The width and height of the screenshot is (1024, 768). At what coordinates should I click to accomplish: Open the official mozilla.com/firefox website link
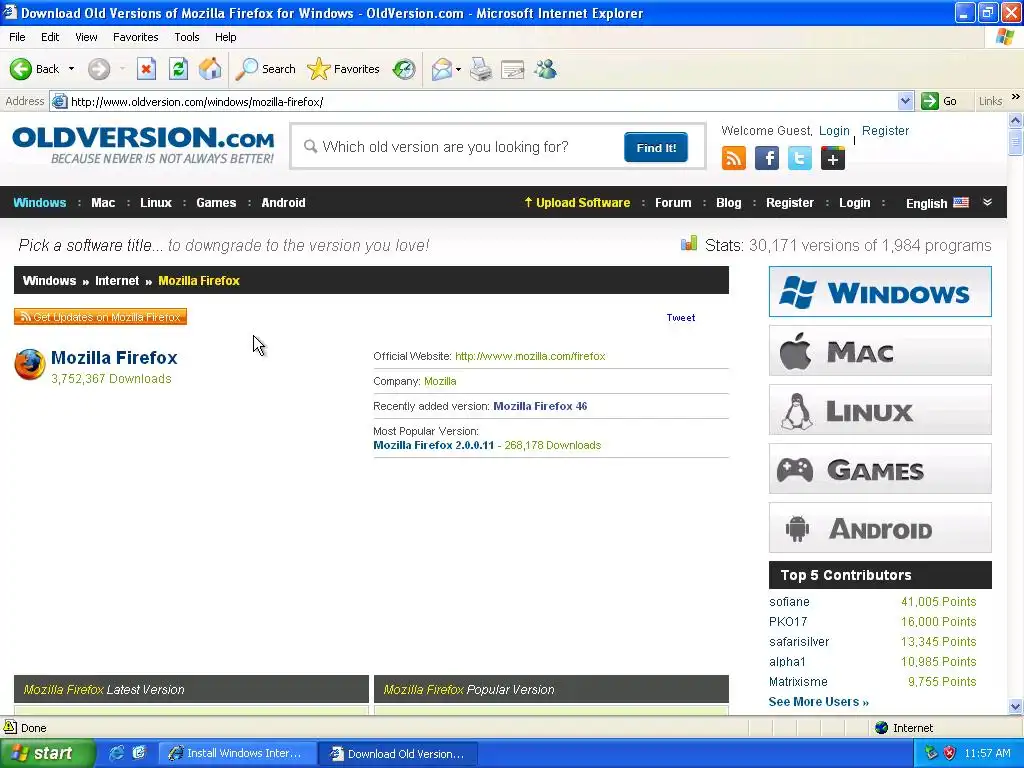530,357
